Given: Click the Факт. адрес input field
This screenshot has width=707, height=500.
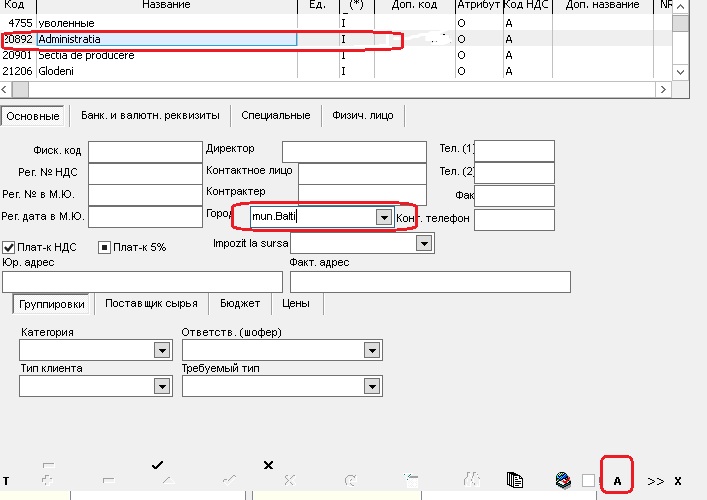Looking at the screenshot, I should pyautogui.click(x=430, y=282).
